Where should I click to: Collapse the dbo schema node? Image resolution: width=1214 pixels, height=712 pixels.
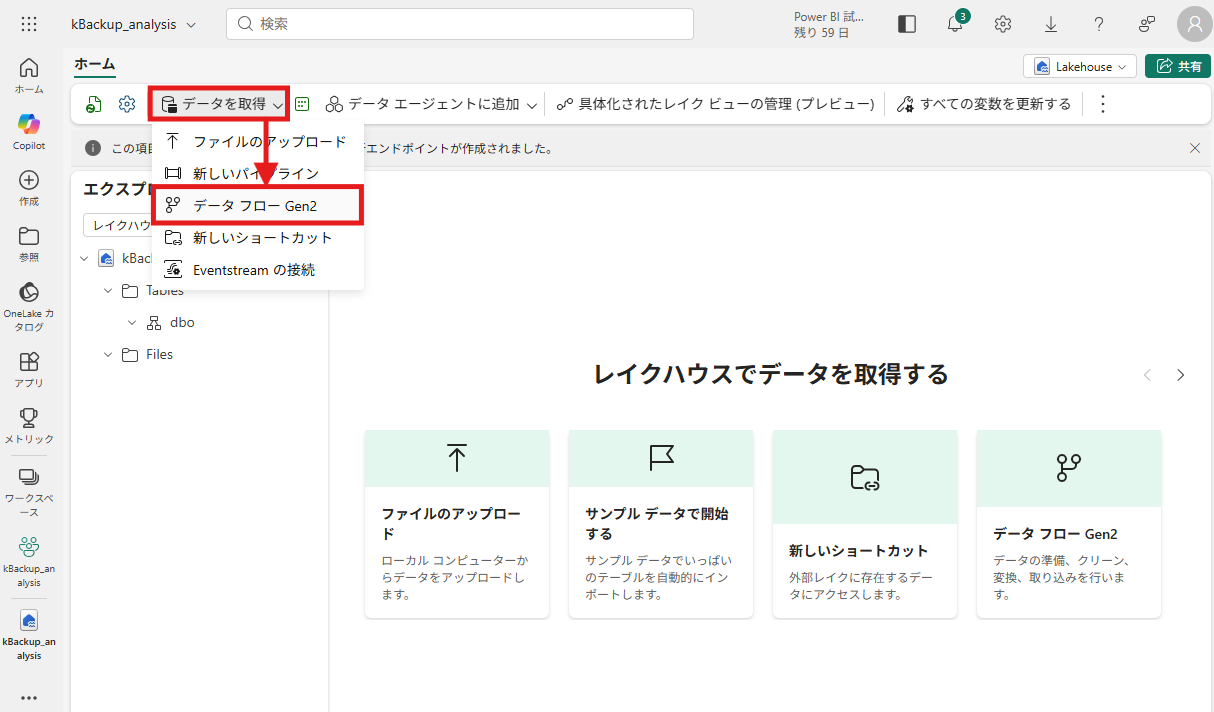132,323
